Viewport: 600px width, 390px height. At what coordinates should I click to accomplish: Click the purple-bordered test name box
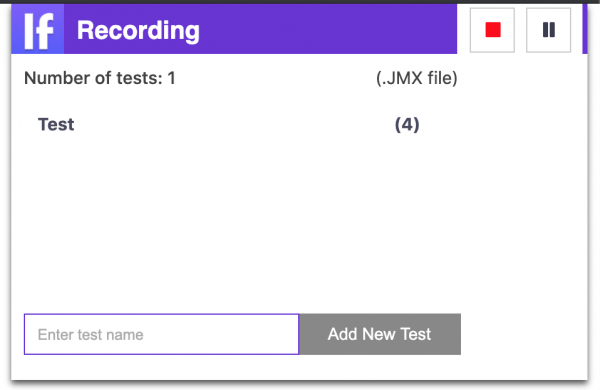pyautogui.click(x=161, y=334)
